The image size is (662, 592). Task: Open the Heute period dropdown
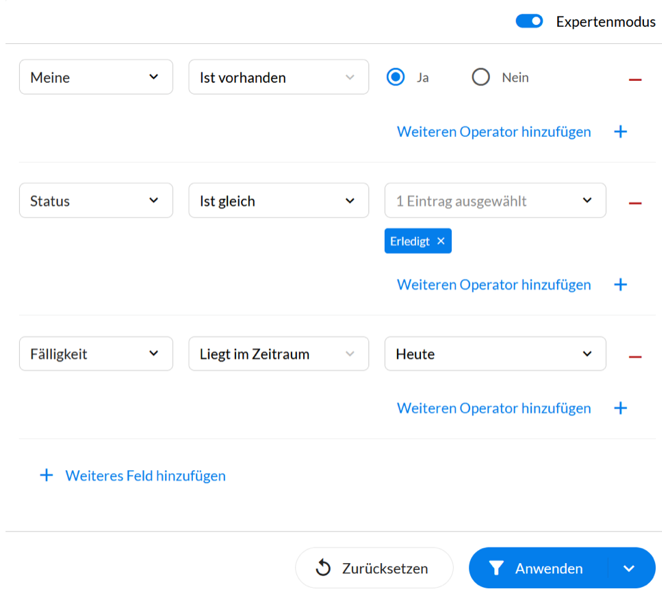pyautogui.click(x=495, y=353)
